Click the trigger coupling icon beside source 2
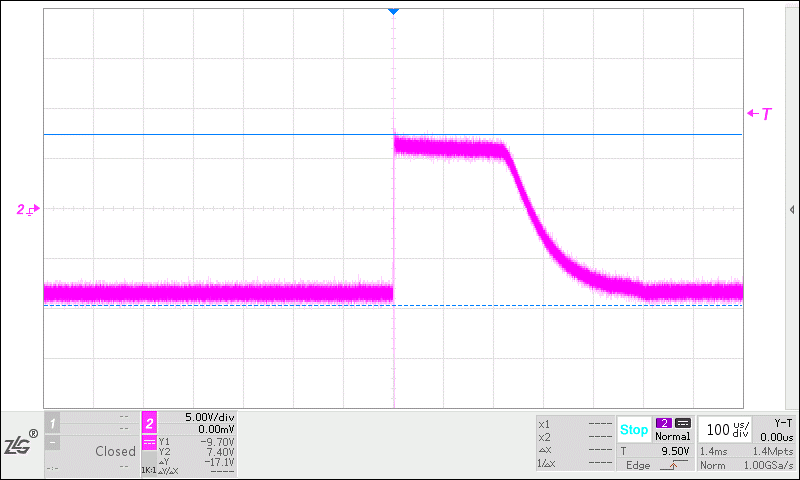Viewport: 800px width, 480px height. [683, 423]
